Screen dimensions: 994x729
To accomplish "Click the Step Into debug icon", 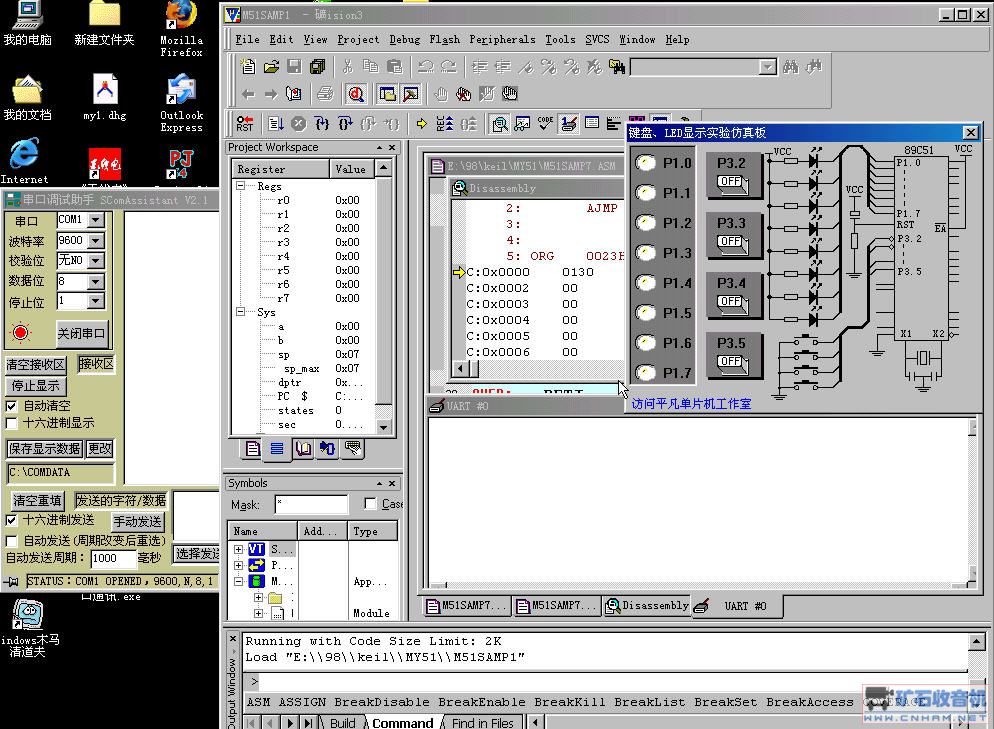I will (x=322, y=124).
